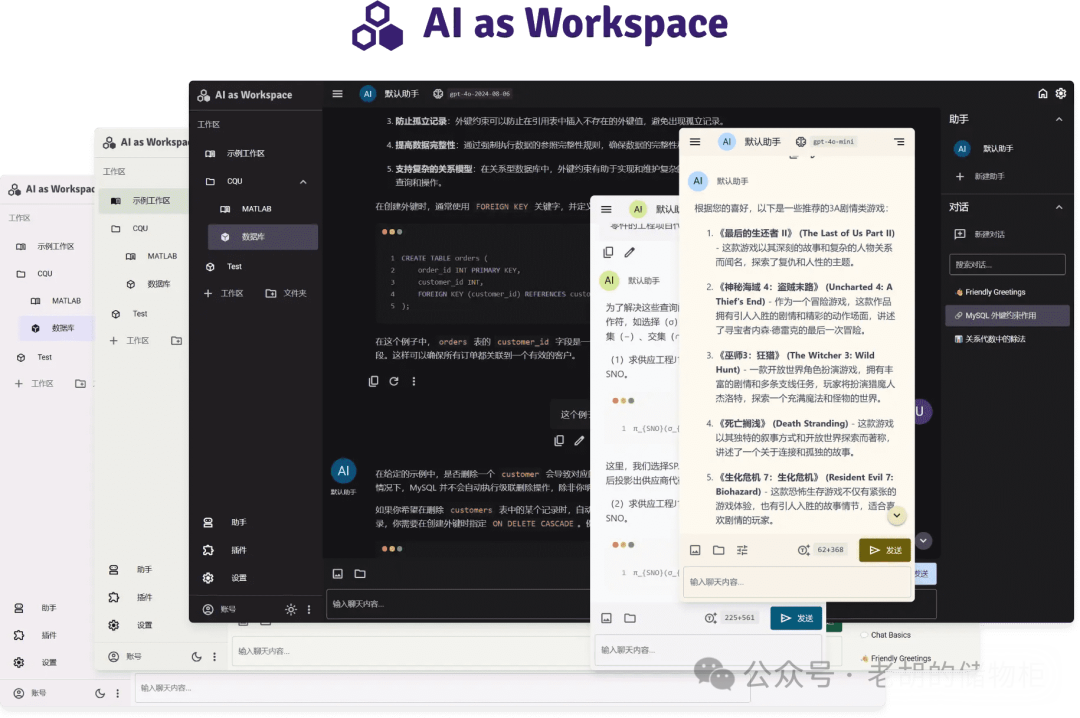
Task: Click the purple U user avatar in the dark chat
Action: coord(921,411)
